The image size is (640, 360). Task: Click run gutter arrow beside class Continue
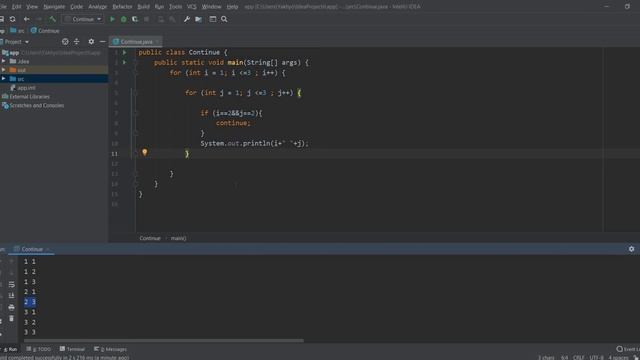click(124, 52)
